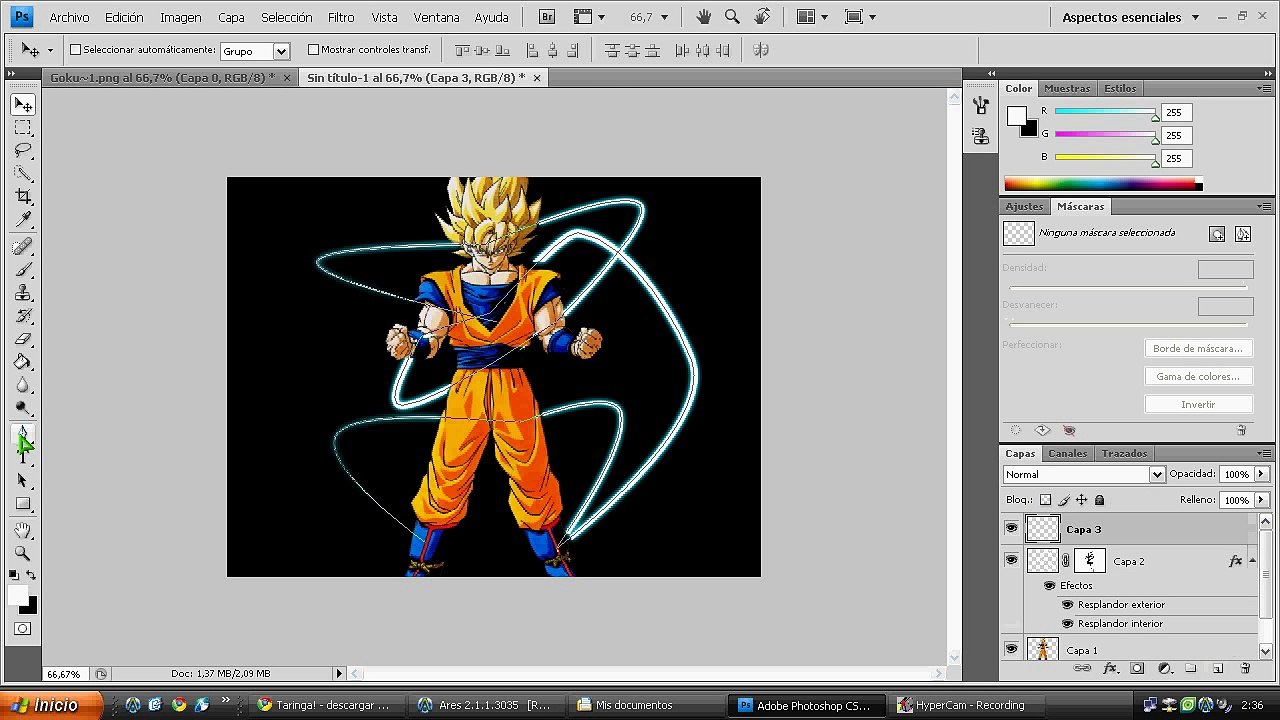Open the Aspectos esenciales workspace dropdown
This screenshot has width=1280, height=720.
[1131, 17]
